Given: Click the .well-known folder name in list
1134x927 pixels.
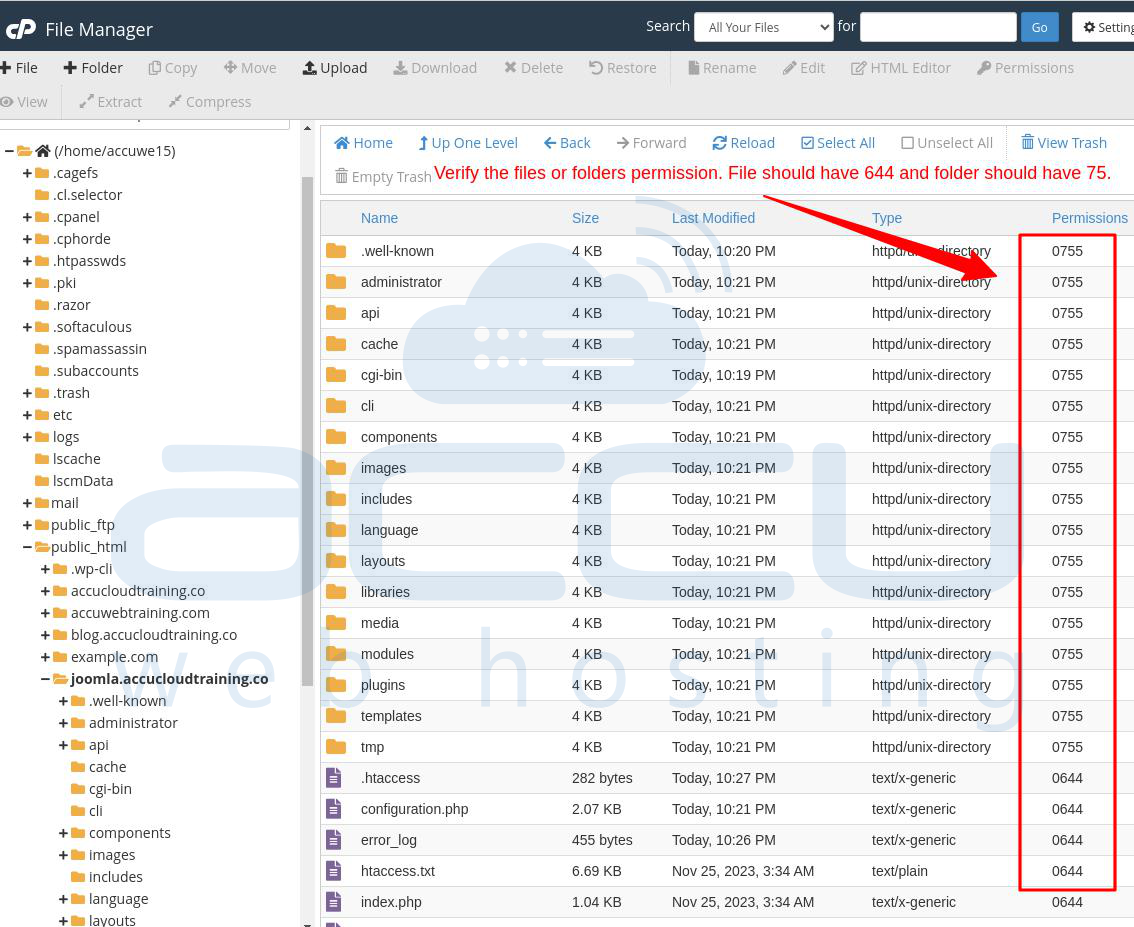Looking at the screenshot, I should click(x=397, y=251).
